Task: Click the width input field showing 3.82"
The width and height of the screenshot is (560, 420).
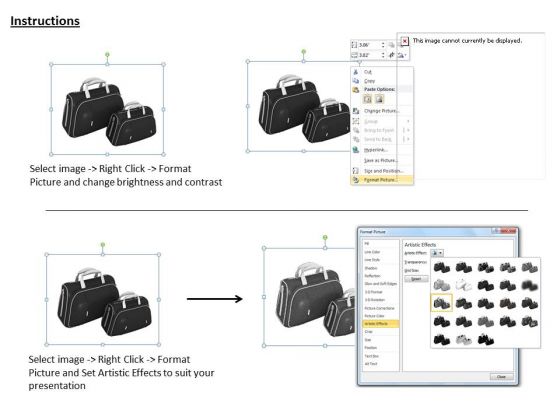Action: (x=369, y=55)
